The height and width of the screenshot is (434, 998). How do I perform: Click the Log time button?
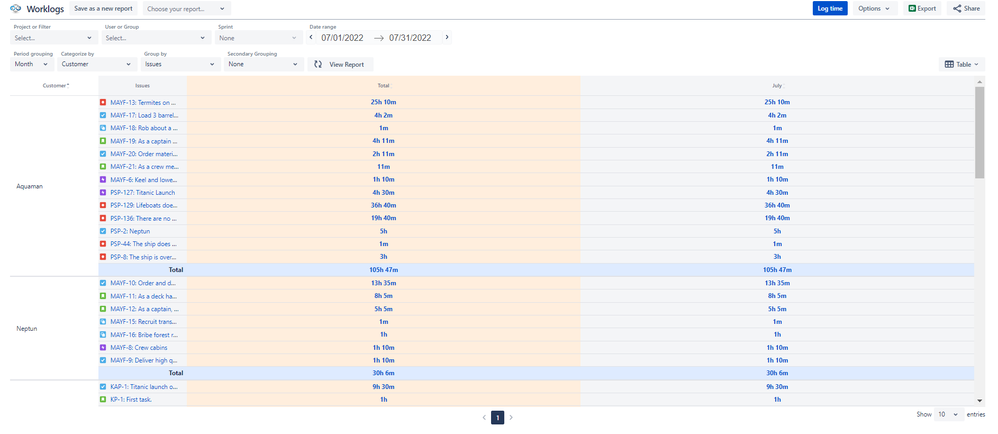click(830, 9)
